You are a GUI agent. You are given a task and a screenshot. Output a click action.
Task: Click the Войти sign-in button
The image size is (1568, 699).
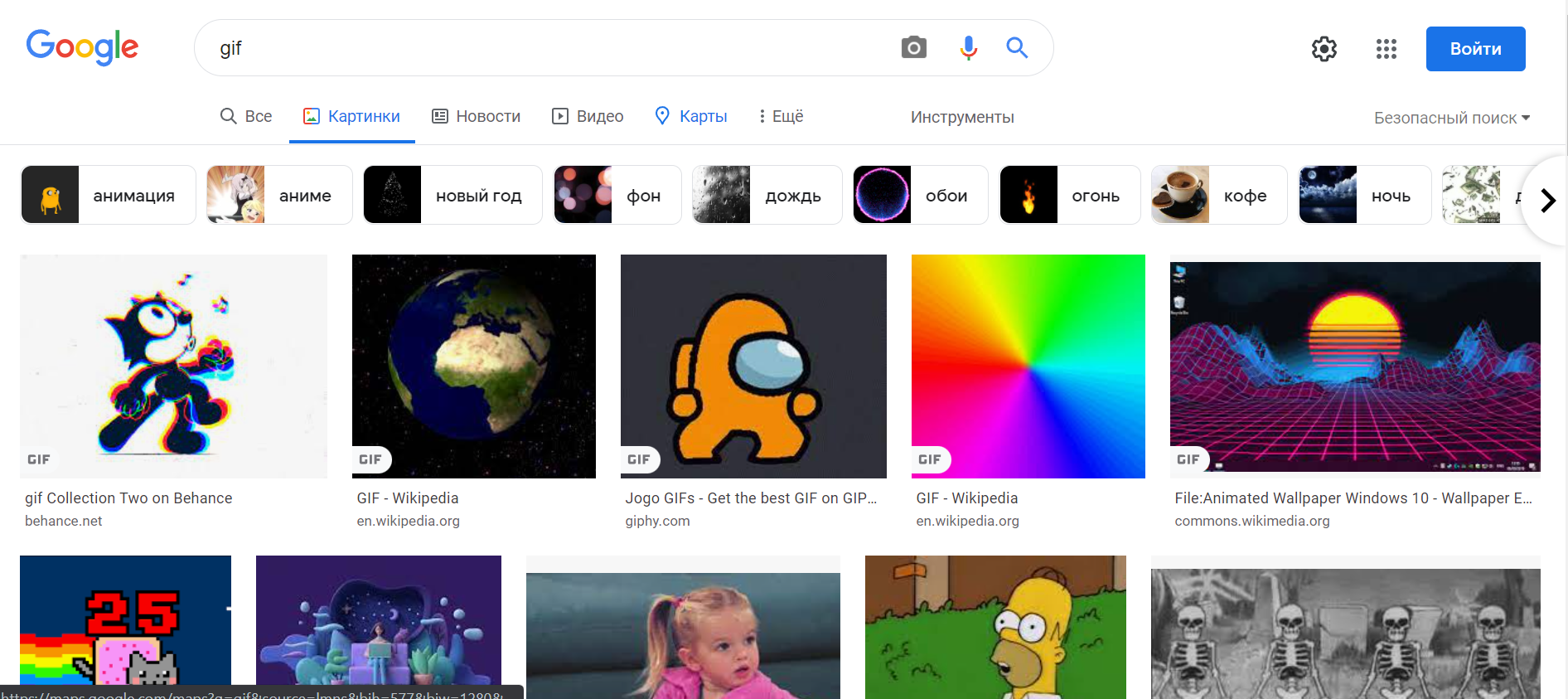point(1475,49)
